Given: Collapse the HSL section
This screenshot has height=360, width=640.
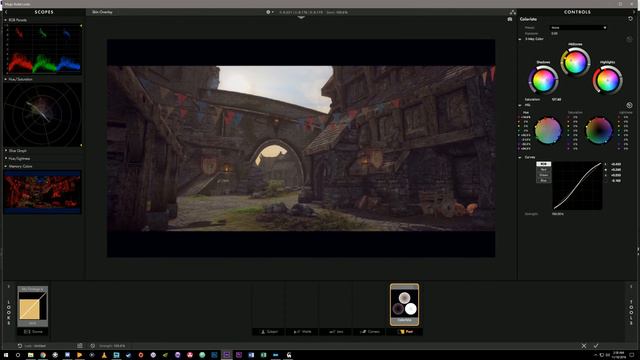Looking at the screenshot, I should pos(520,105).
